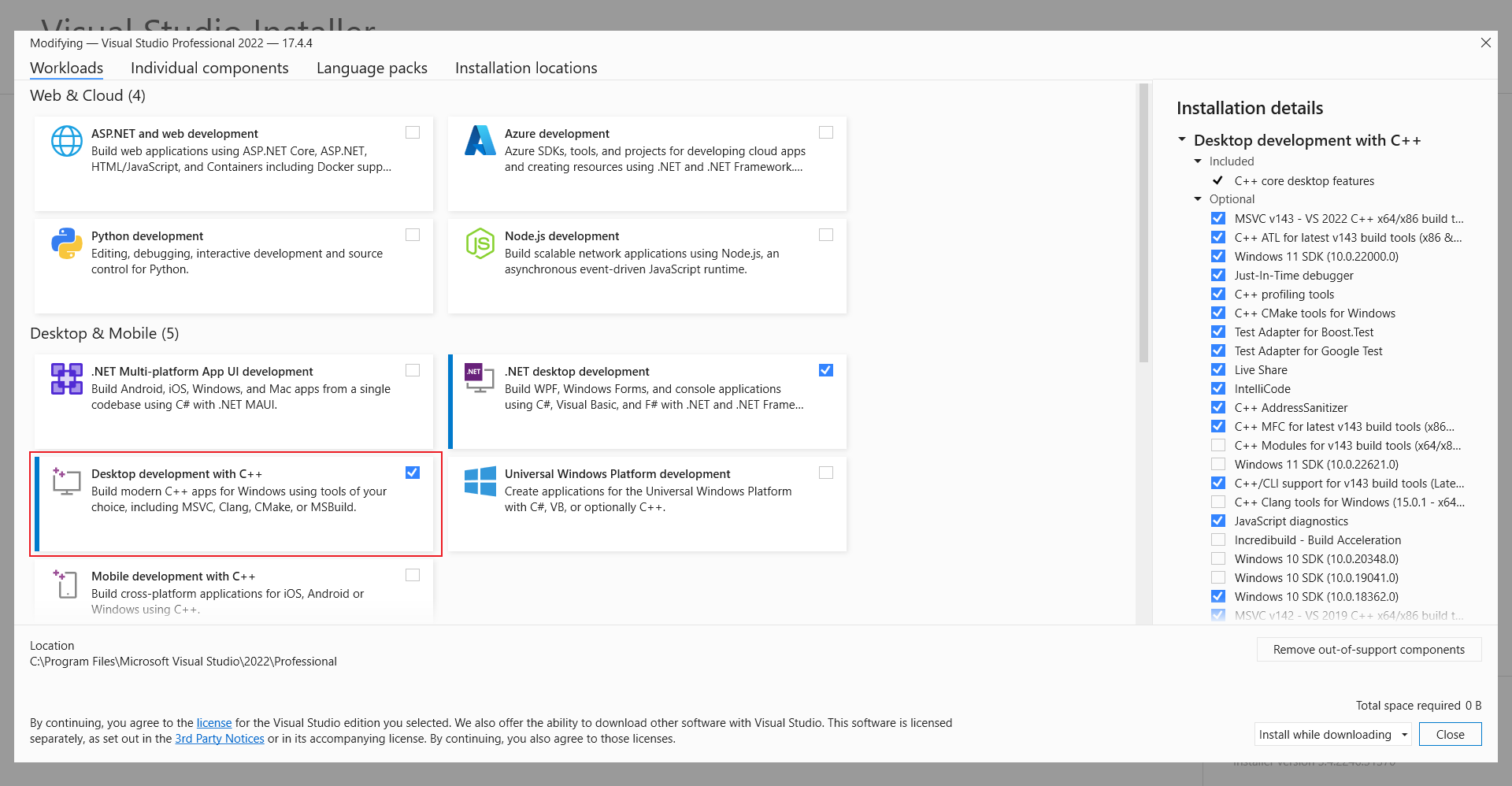Uncheck Desktop development with C++ workload

coord(413,473)
